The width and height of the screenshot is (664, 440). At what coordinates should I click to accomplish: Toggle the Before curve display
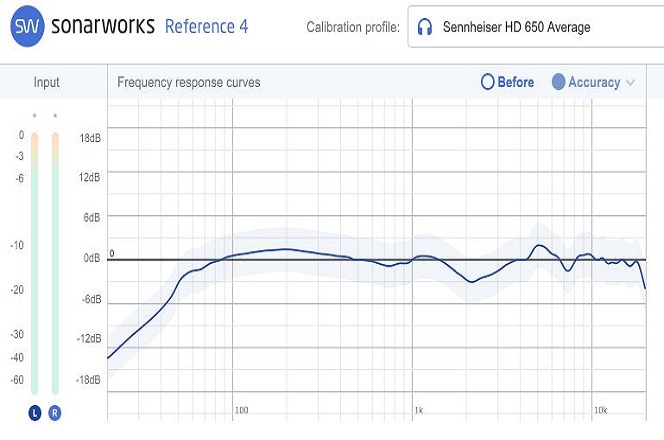(488, 82)
